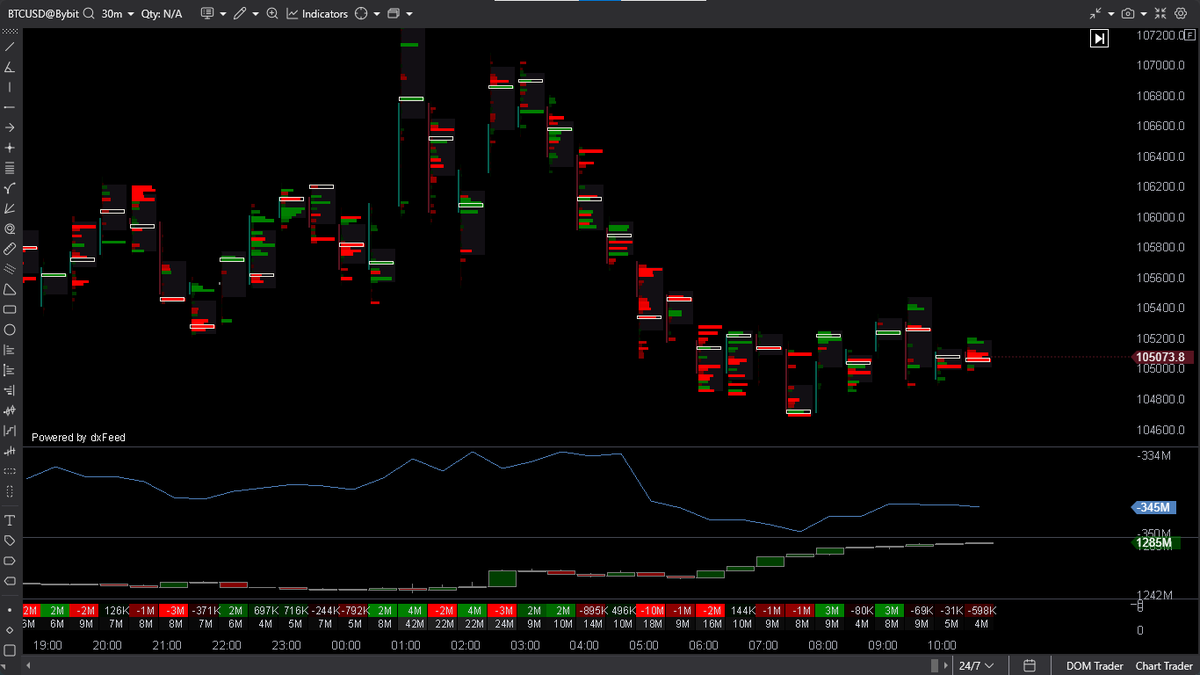1200x675 pixels.
Task: Click the 105073.8 price label
Action: (x=1162, y=357)
